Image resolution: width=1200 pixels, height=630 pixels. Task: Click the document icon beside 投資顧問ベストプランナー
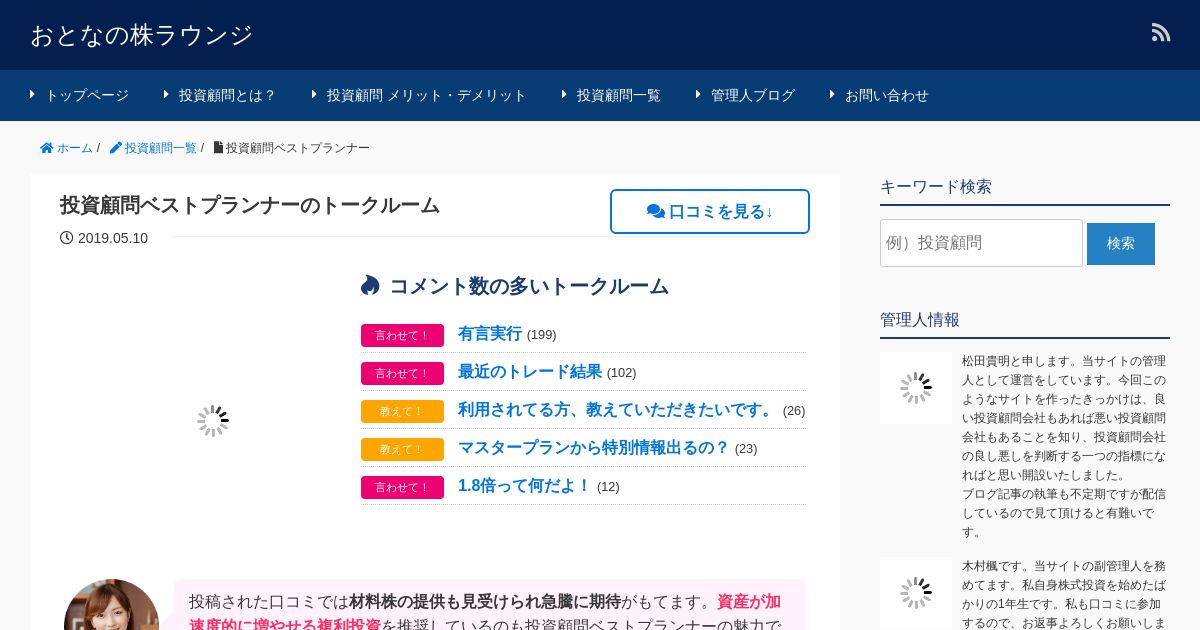pos(218,148)
